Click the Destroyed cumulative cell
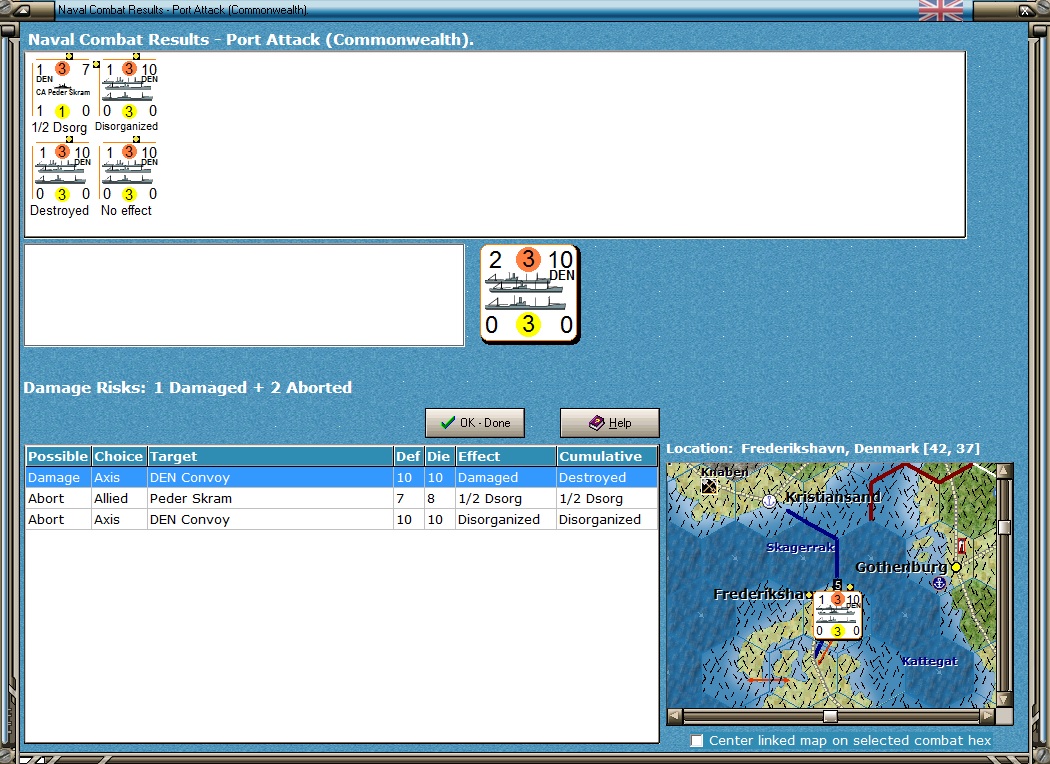The height and width of the screenshot is (764, 1050). [607, 477]
